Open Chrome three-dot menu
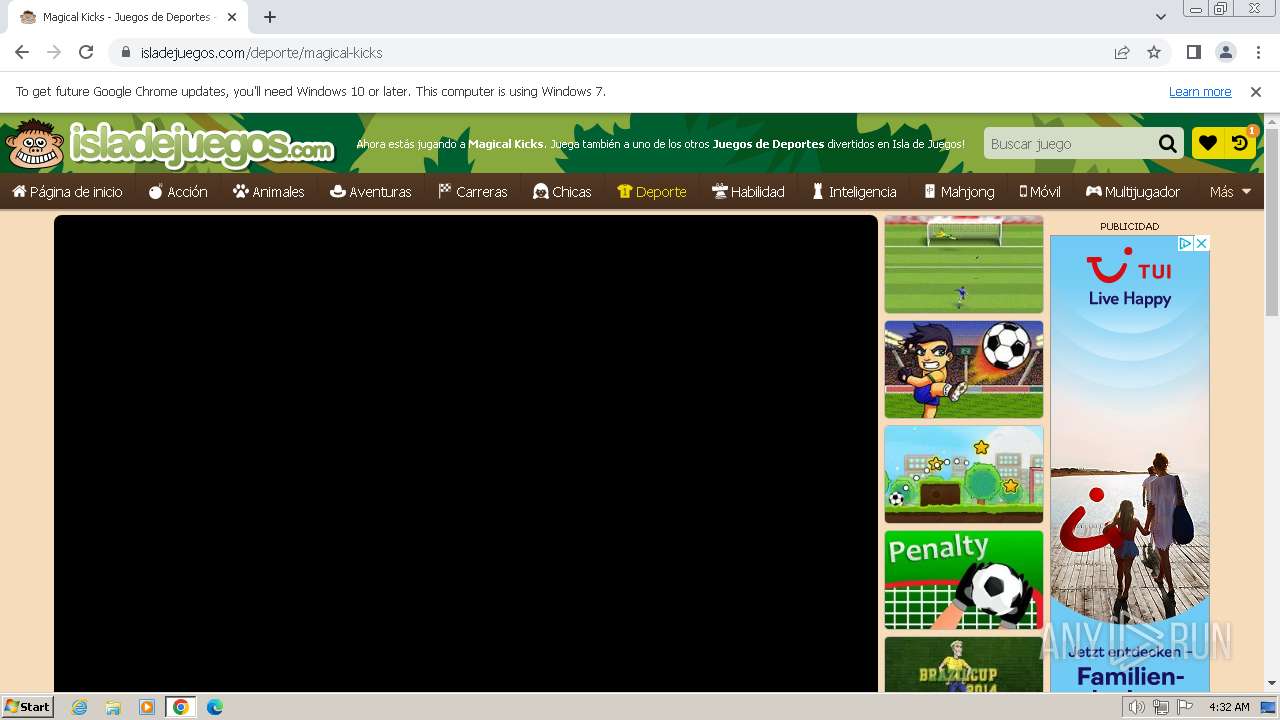Viewport: 1280px width, 720px height. point(1257,53)
